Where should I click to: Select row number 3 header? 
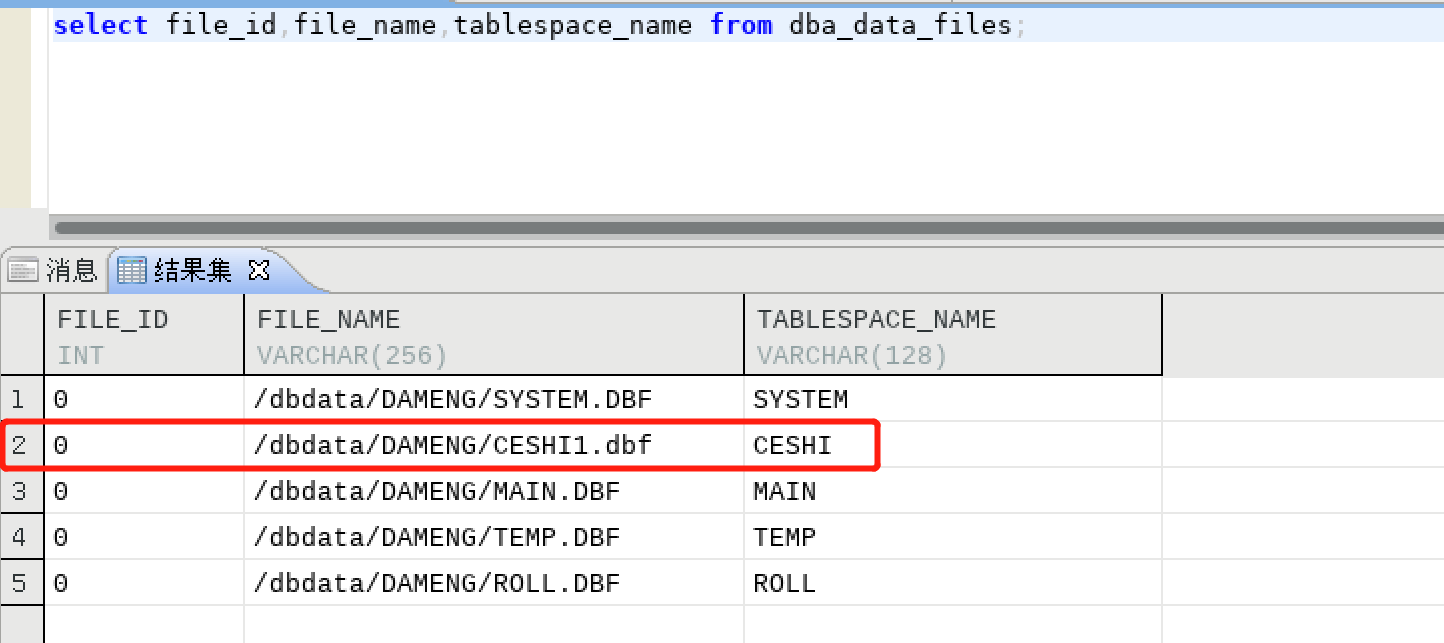pyautogui.click(x=22, y=492)
